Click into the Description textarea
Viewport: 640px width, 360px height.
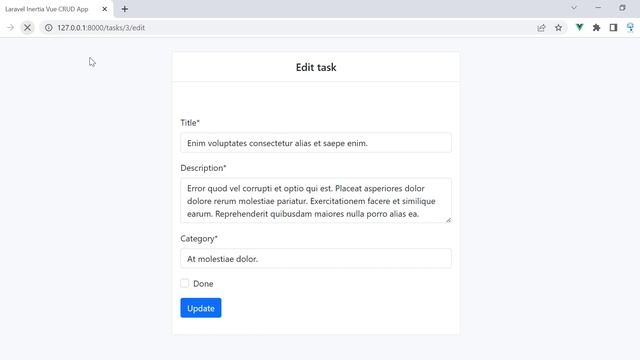316,200
